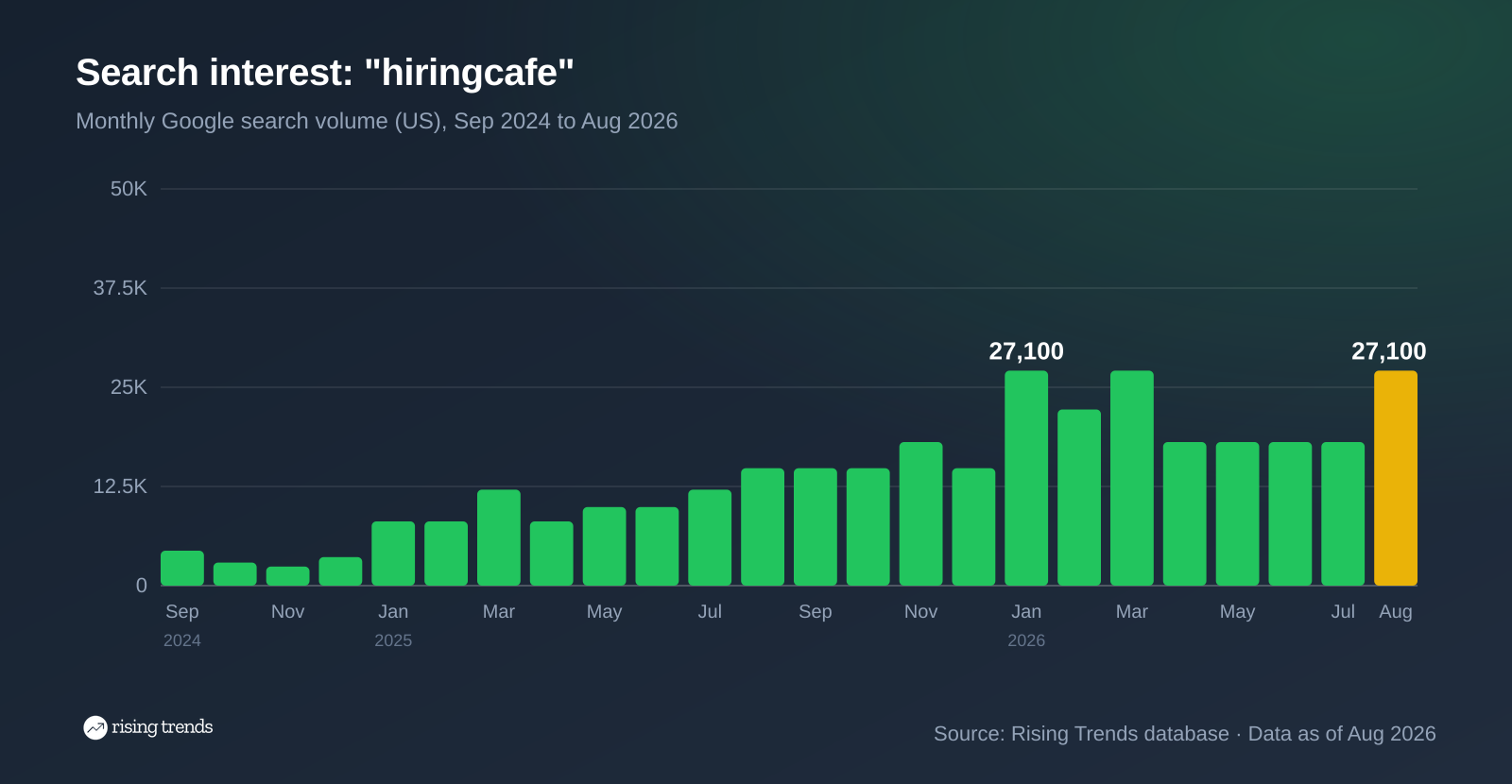This screenshot has width=1512, height=784.
Task: Select the yellow Aug 2026 bar
Action: [x=1396, y=478]
